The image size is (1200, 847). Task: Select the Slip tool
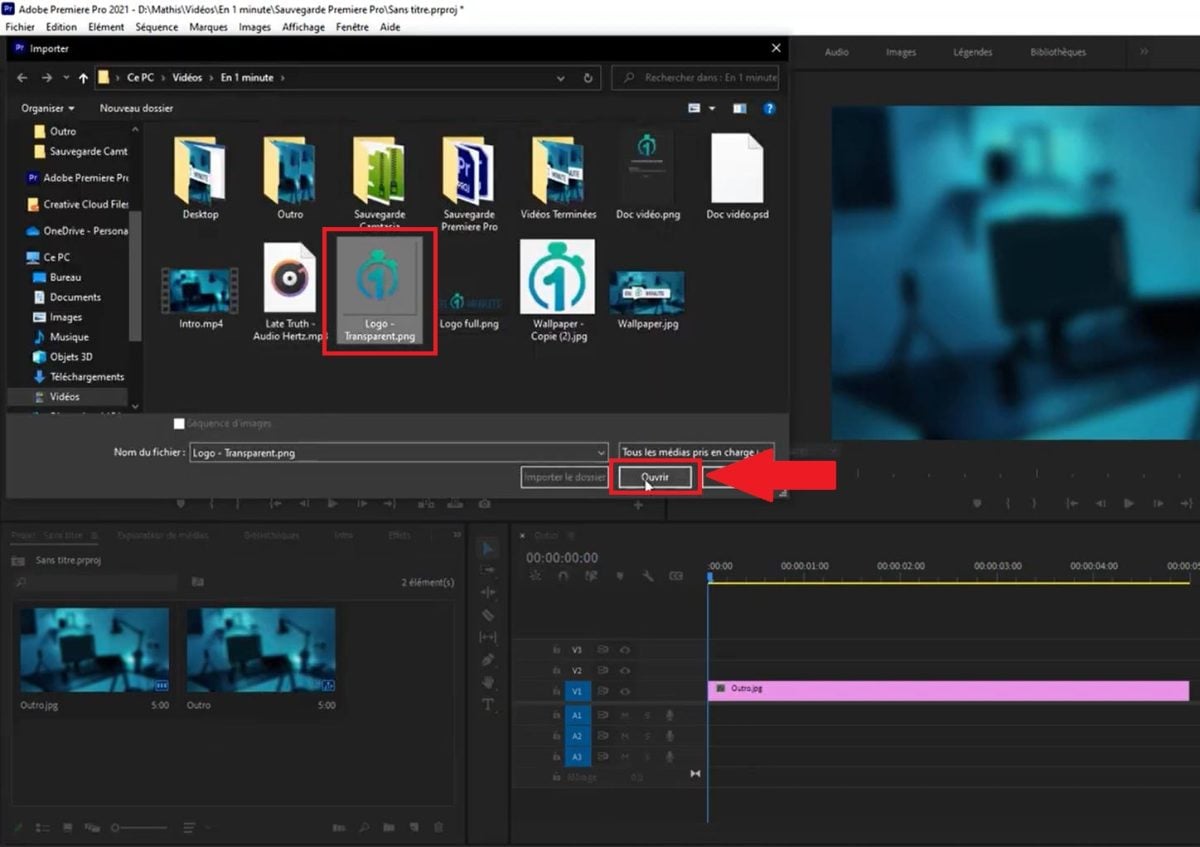488,637
